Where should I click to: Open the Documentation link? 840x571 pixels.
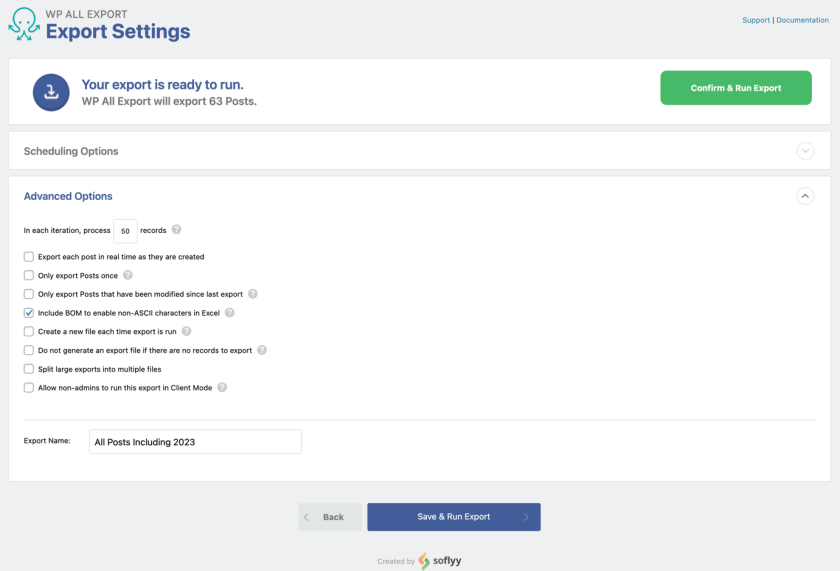pos(803,20)
